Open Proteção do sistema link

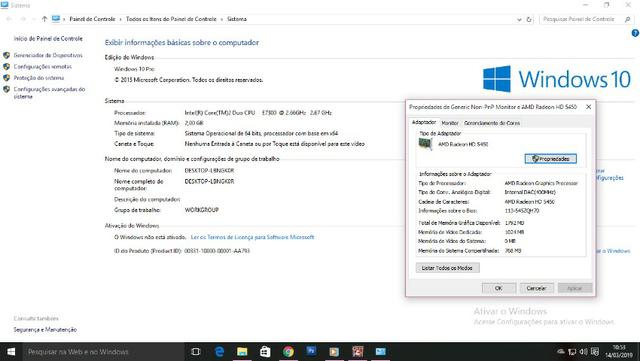coord(39,78)
